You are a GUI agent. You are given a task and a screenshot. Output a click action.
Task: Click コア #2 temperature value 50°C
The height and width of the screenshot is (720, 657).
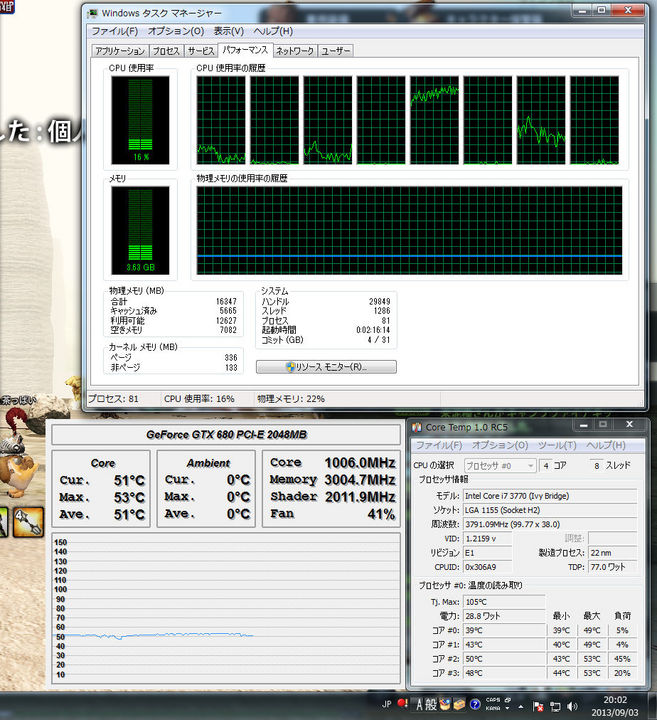coord(504,659)
